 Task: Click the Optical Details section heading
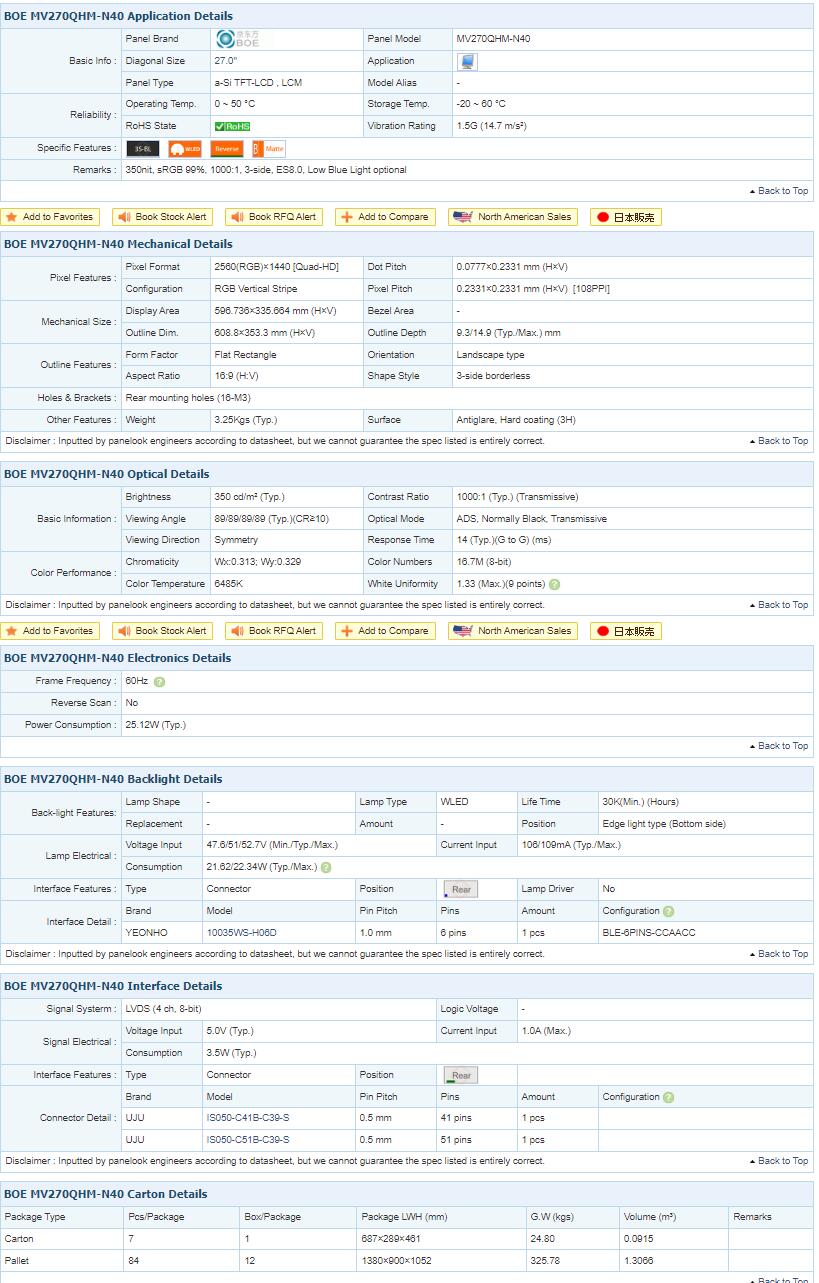107,474
